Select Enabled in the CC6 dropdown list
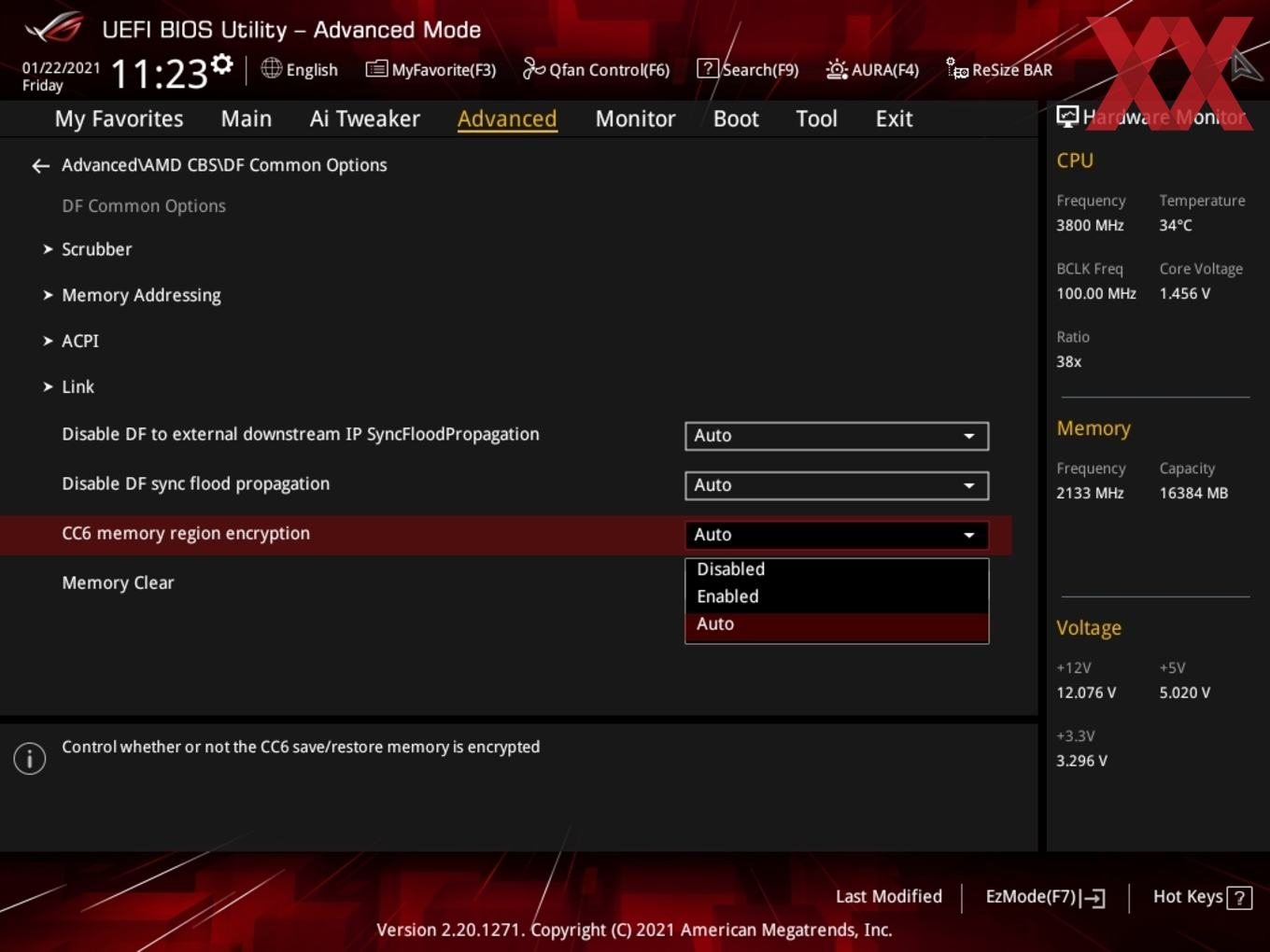The width and height of the screenshot is (1270, 952). click(837, 596)
